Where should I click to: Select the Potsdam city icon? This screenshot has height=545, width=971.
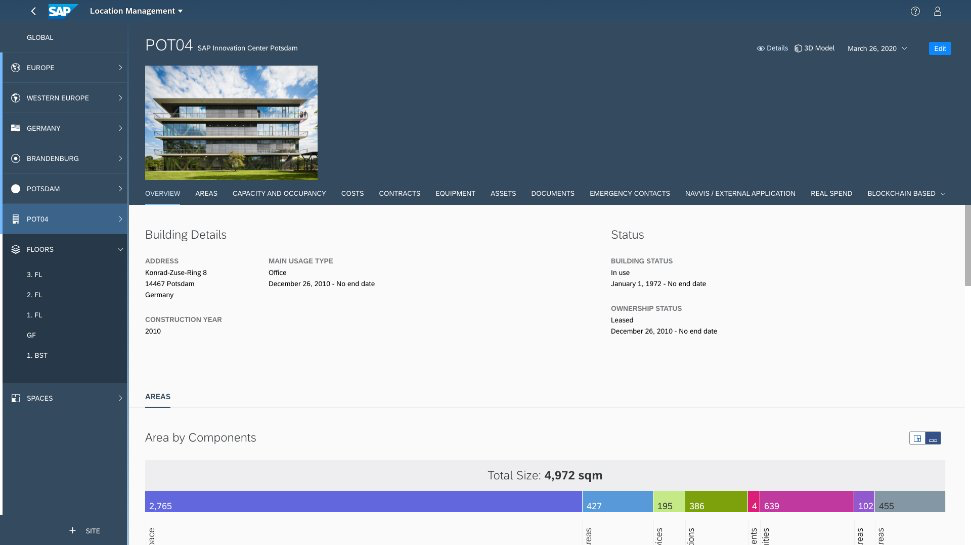15,189
